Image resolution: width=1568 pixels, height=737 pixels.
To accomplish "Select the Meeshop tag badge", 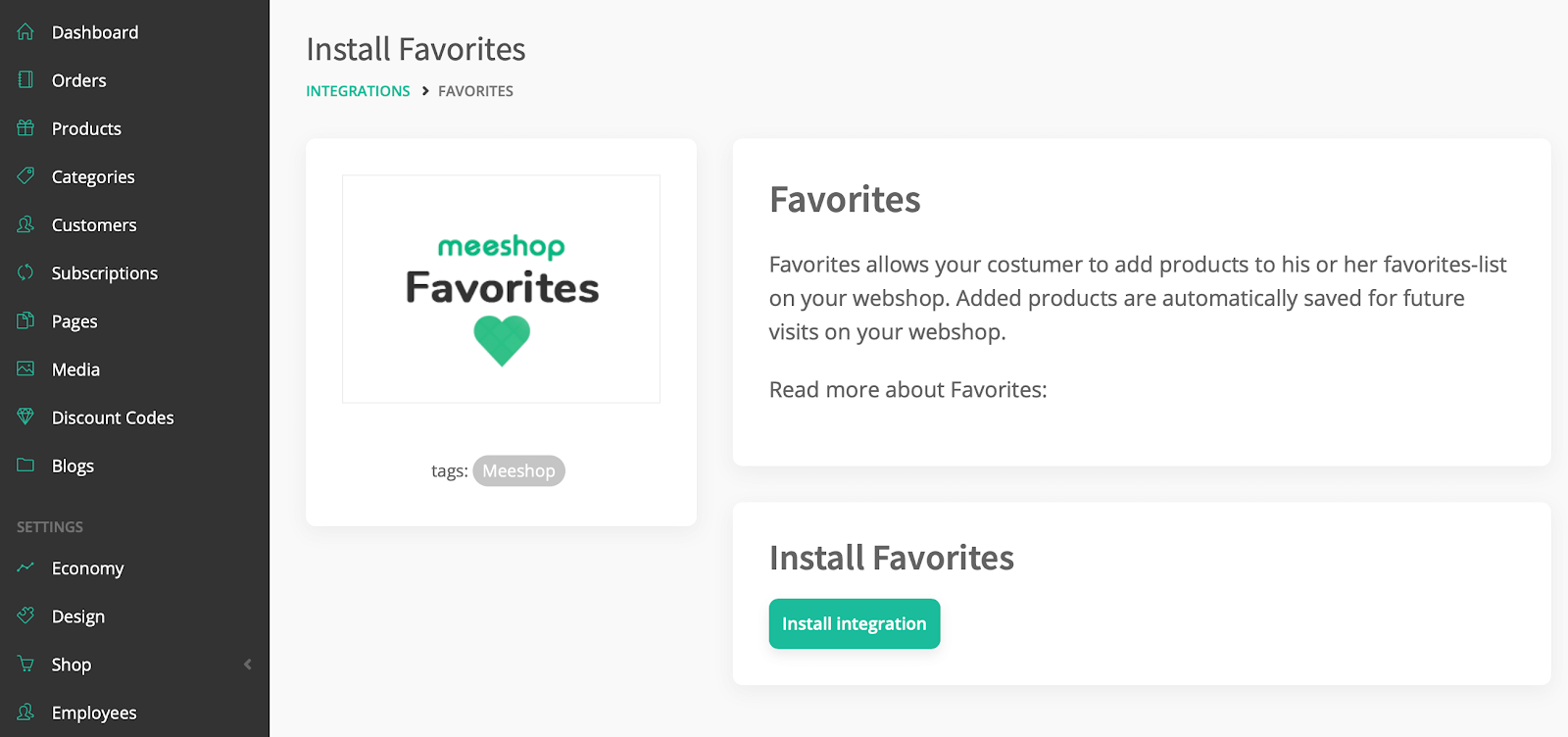I will (x=518, y=470).
